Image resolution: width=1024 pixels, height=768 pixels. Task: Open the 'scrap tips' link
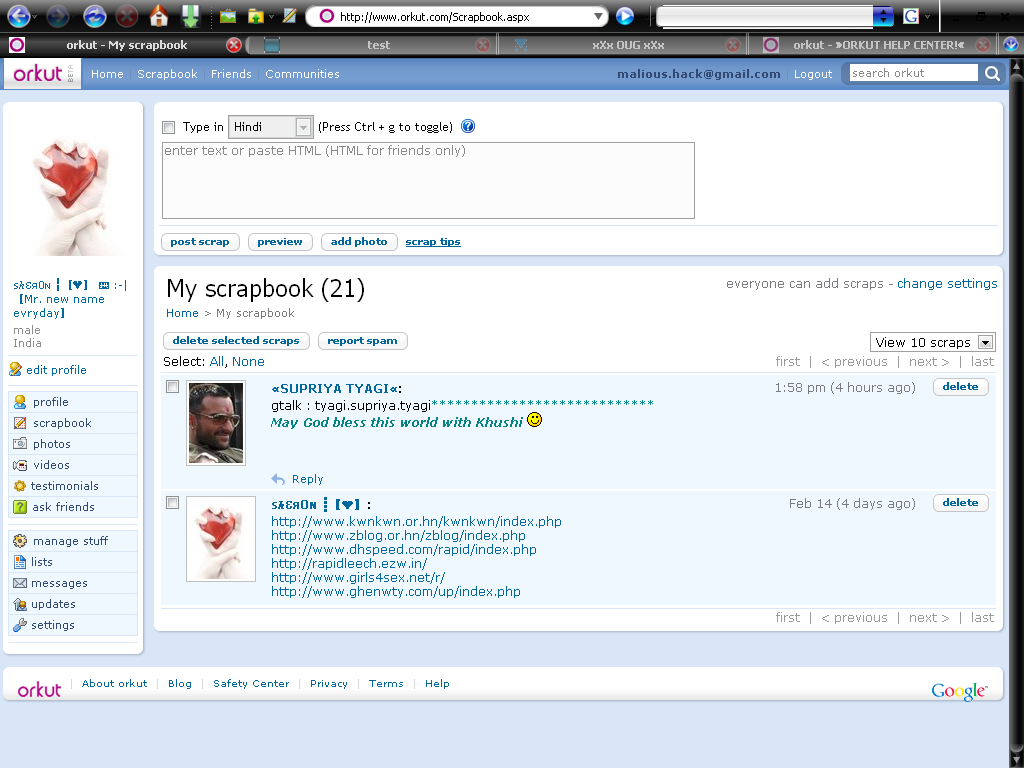pos(433,242)
